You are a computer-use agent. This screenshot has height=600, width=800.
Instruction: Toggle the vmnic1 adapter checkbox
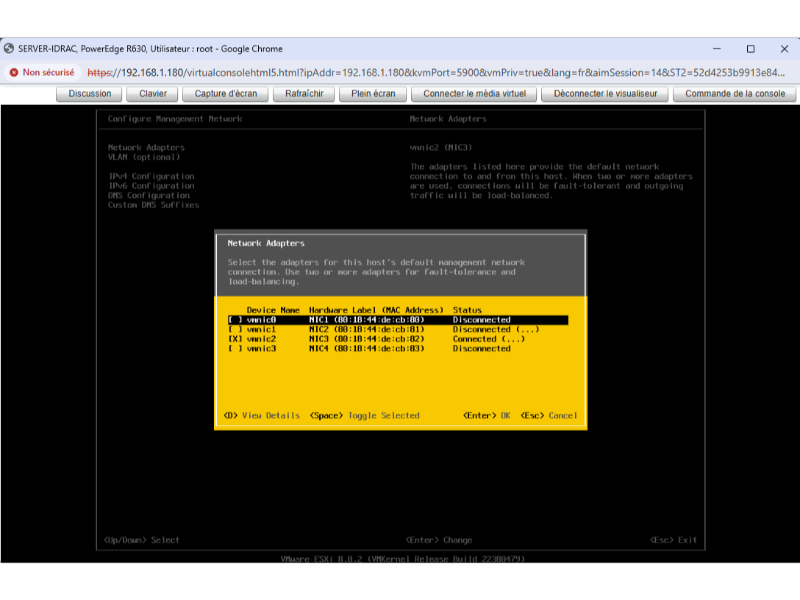(x=236, y=329)
